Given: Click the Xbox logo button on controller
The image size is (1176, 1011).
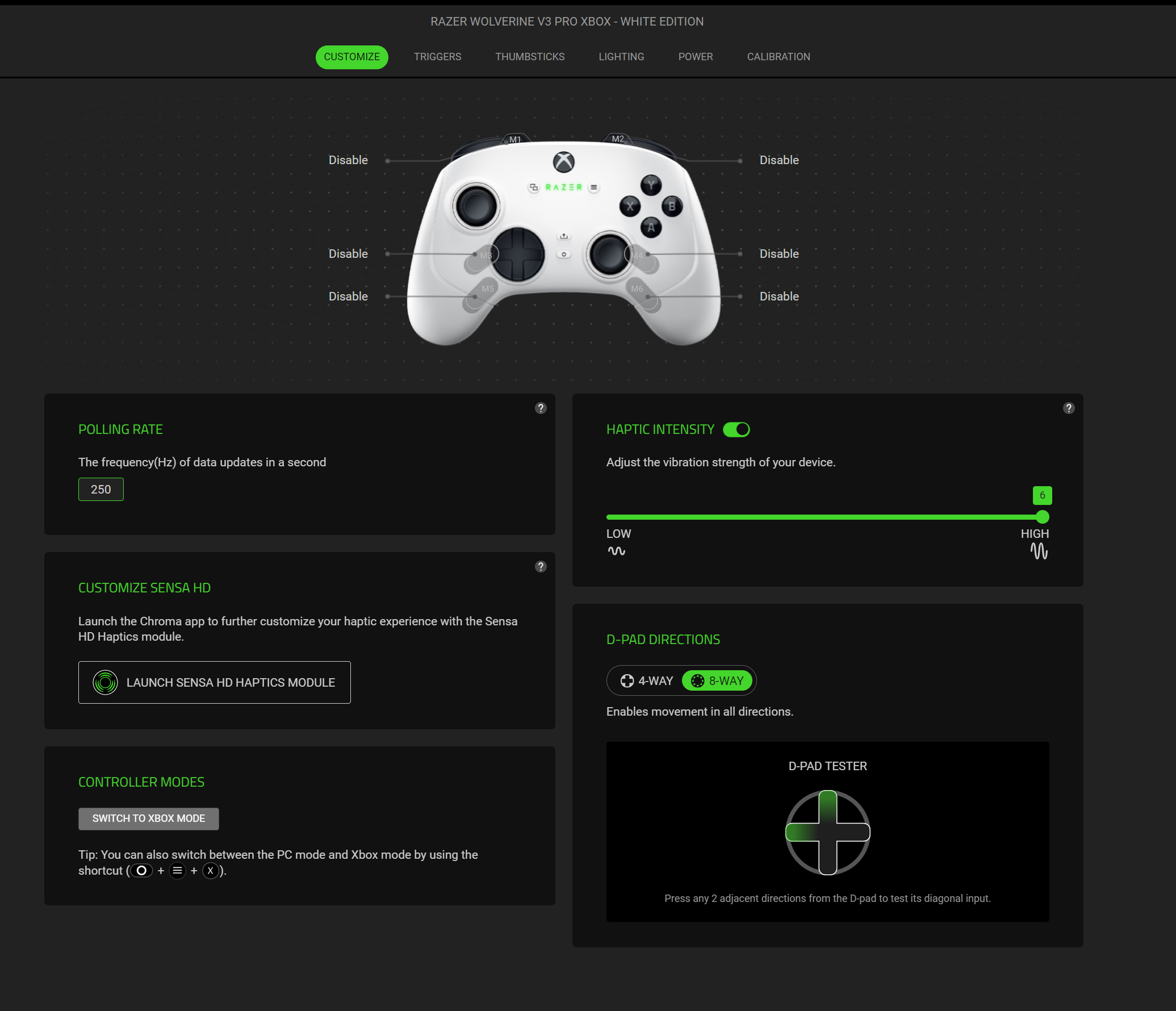Looking at the screenshot, I should 564,162.
